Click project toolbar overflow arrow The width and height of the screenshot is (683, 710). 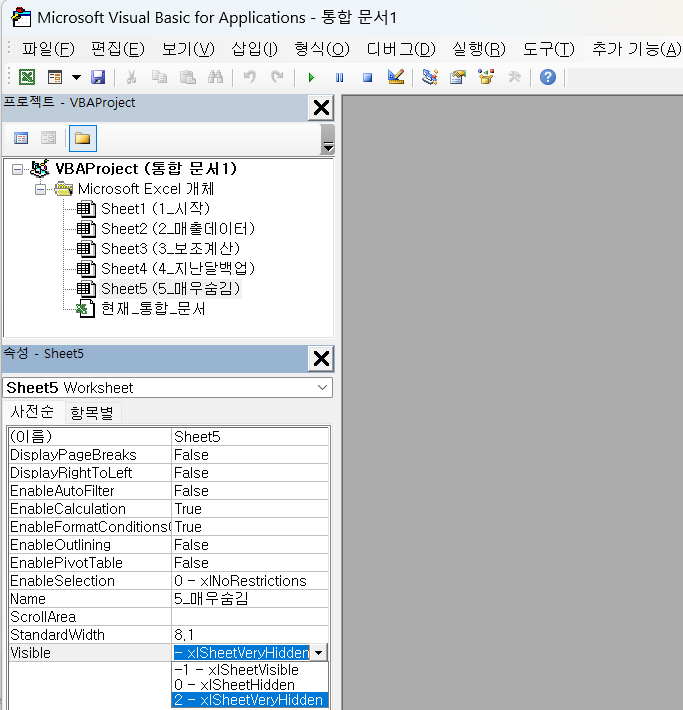327,139
